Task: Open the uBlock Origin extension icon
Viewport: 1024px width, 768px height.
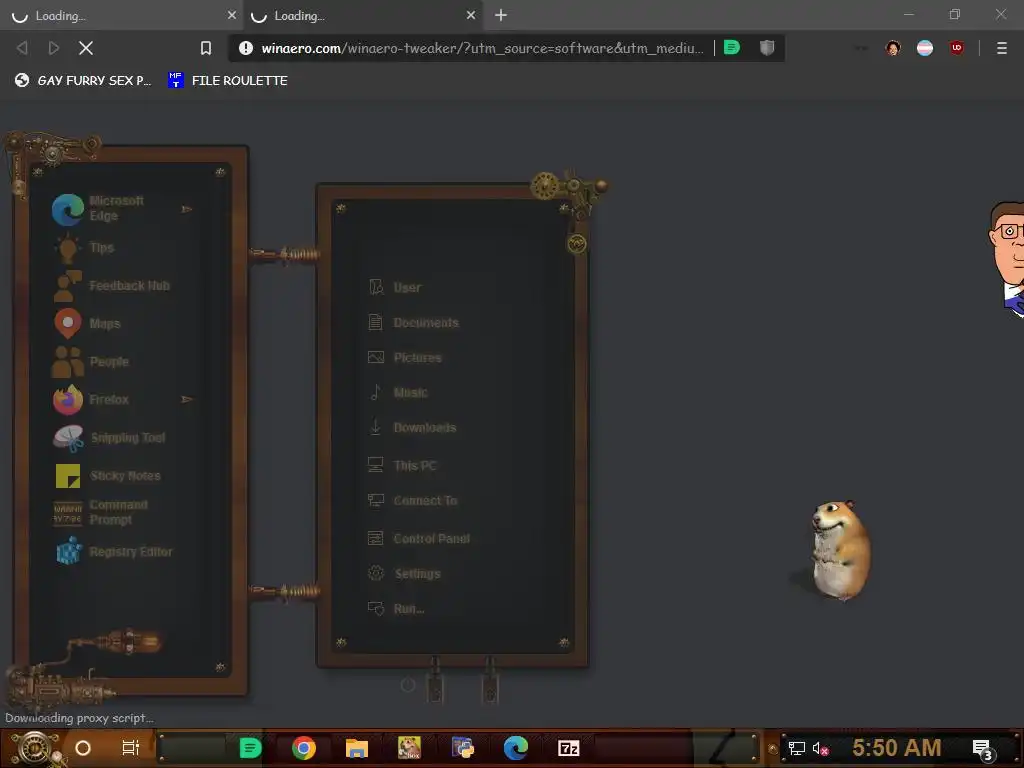Action: point(957,48)
